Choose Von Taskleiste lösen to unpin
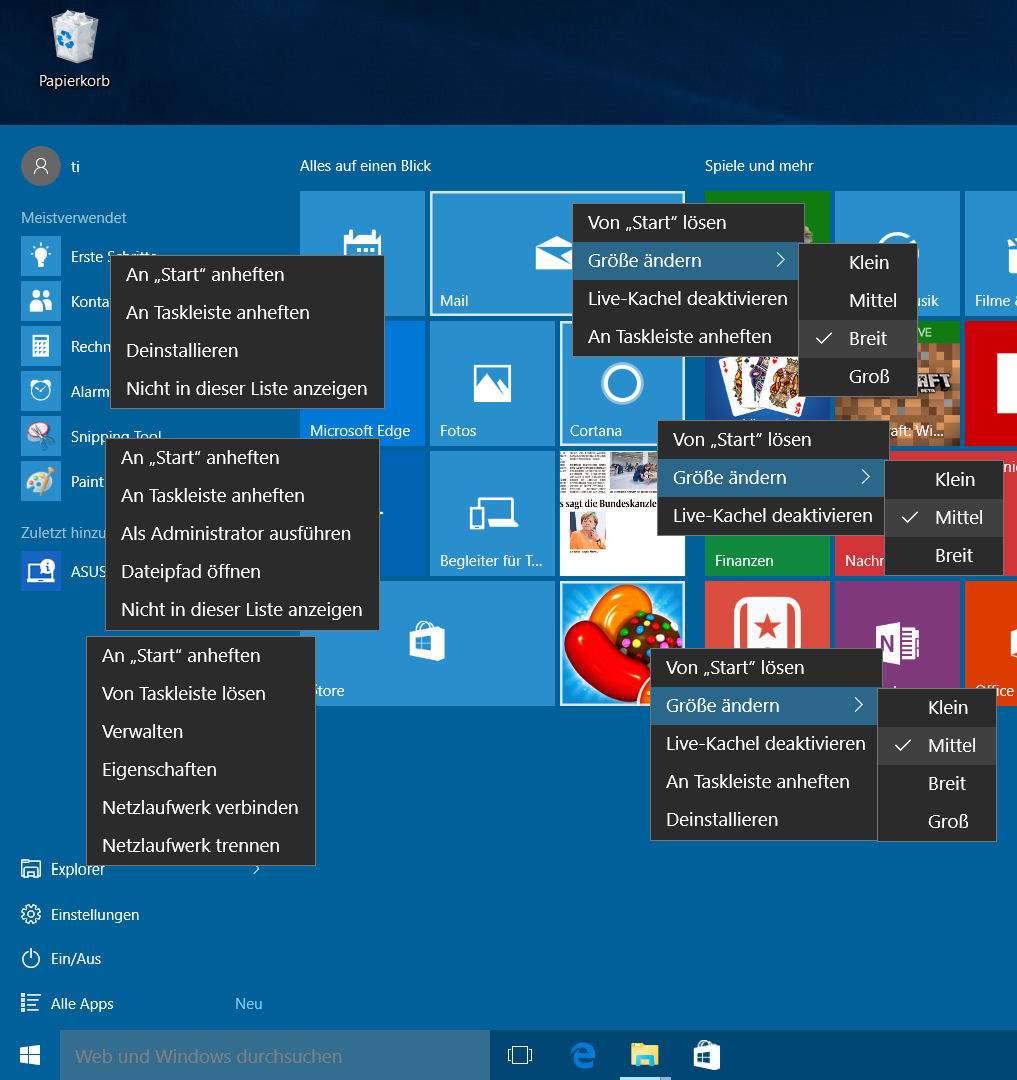The width and height of the screenshot is (1017, 1080). tap(184, 694)
